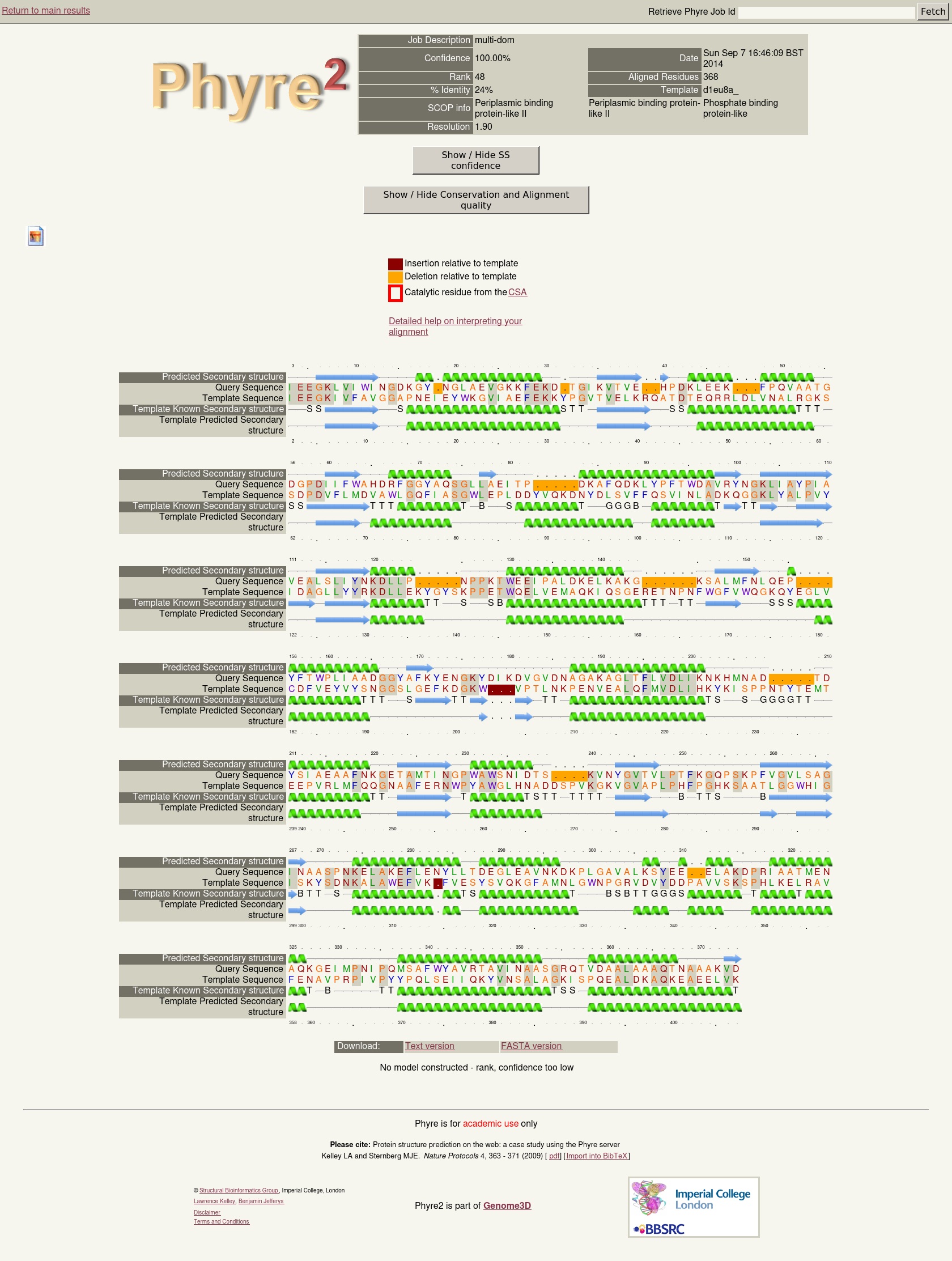Open Return to main results link
The height and width of the screenshot is (1261, 952).
45,10
